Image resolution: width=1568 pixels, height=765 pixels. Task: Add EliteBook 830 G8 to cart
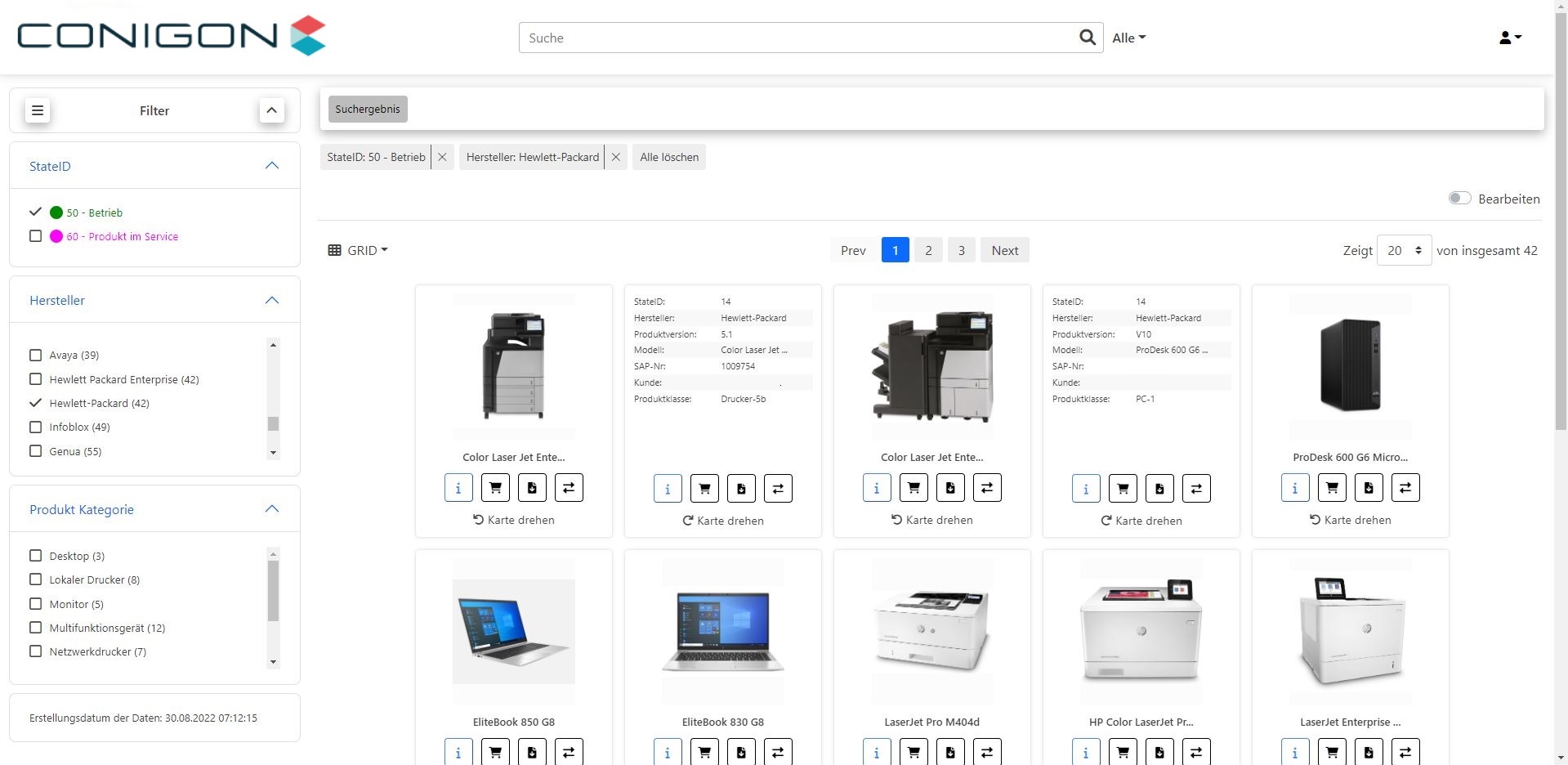tap(704, 752)
